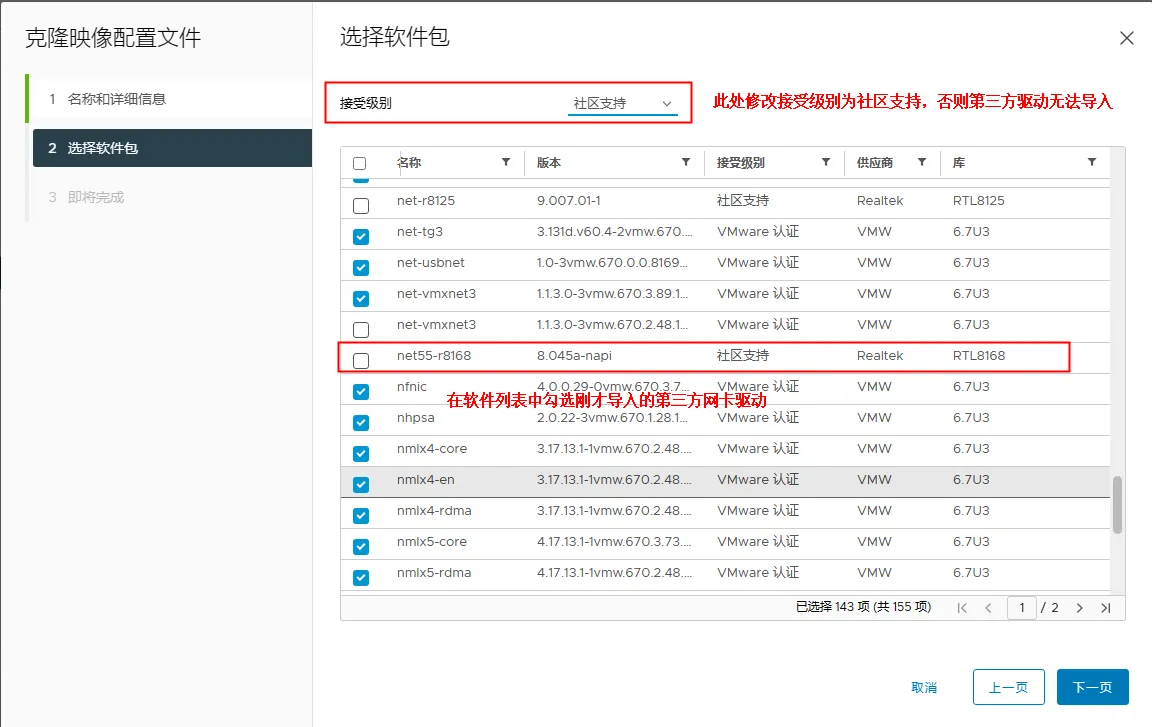The height and width of the screenshot is (727, 1152).
Task: Go to the previous page of packages
Action: pos(988,608)
